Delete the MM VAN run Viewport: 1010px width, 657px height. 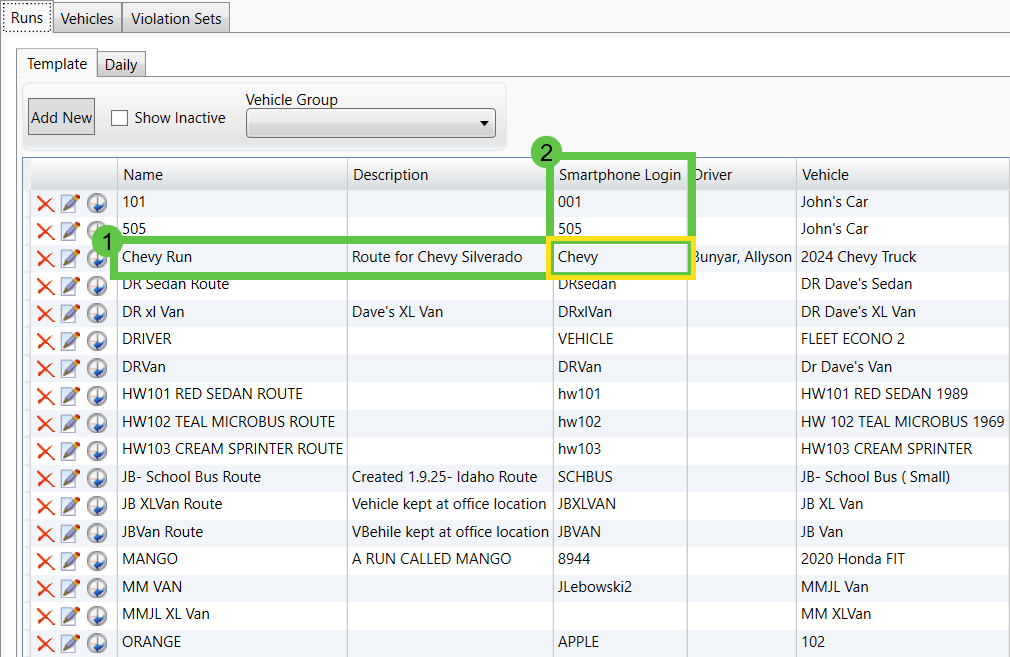pyautogui.click(x=45, y=588)
